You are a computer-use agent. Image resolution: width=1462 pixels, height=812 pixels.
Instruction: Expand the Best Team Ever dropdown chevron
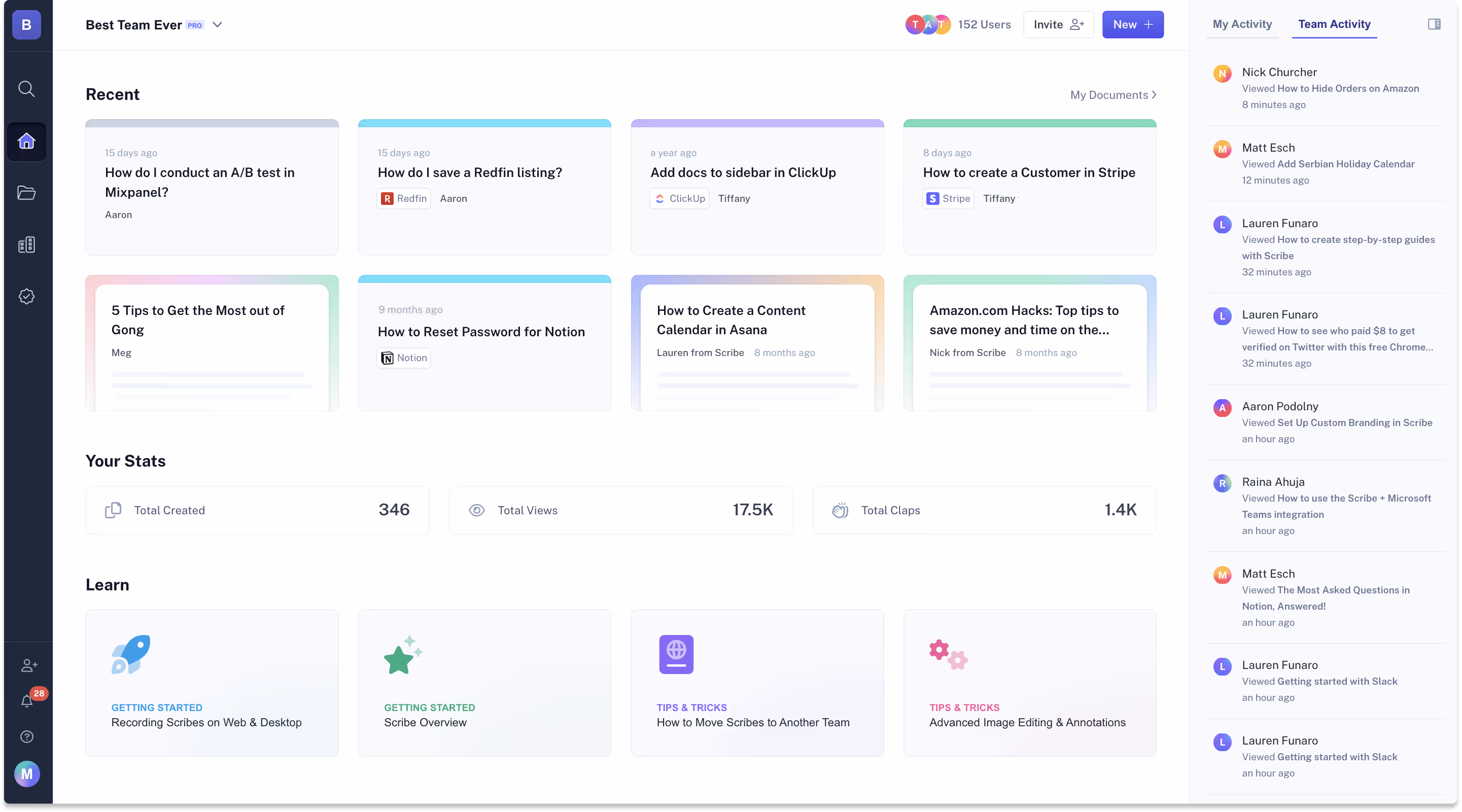point(217,25)
